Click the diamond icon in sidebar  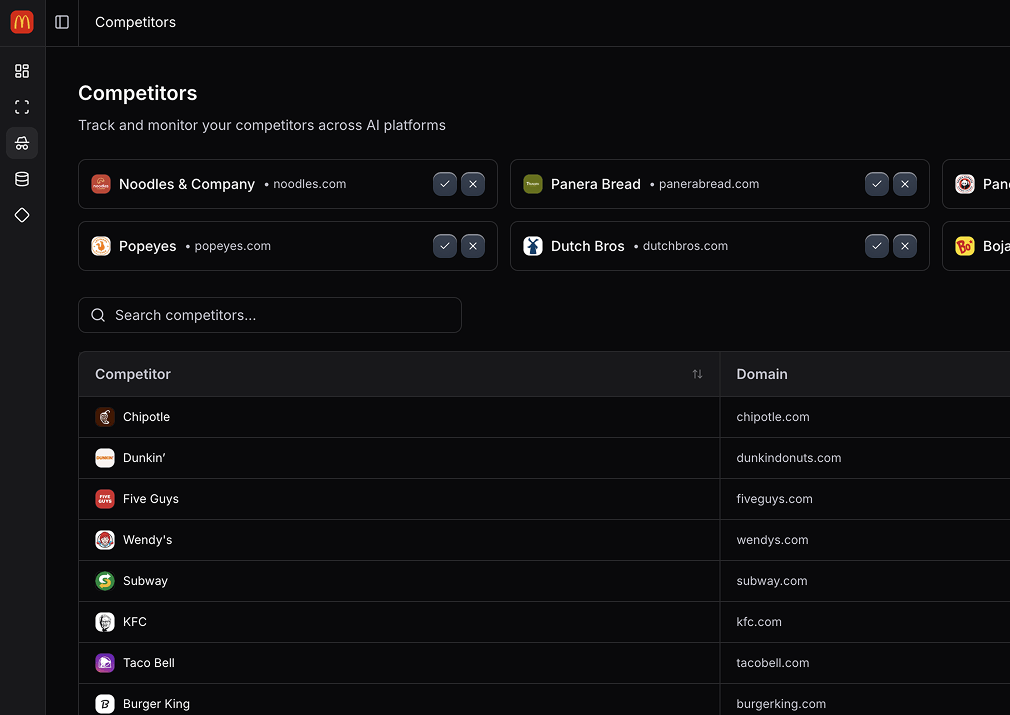tap(22, 215)
